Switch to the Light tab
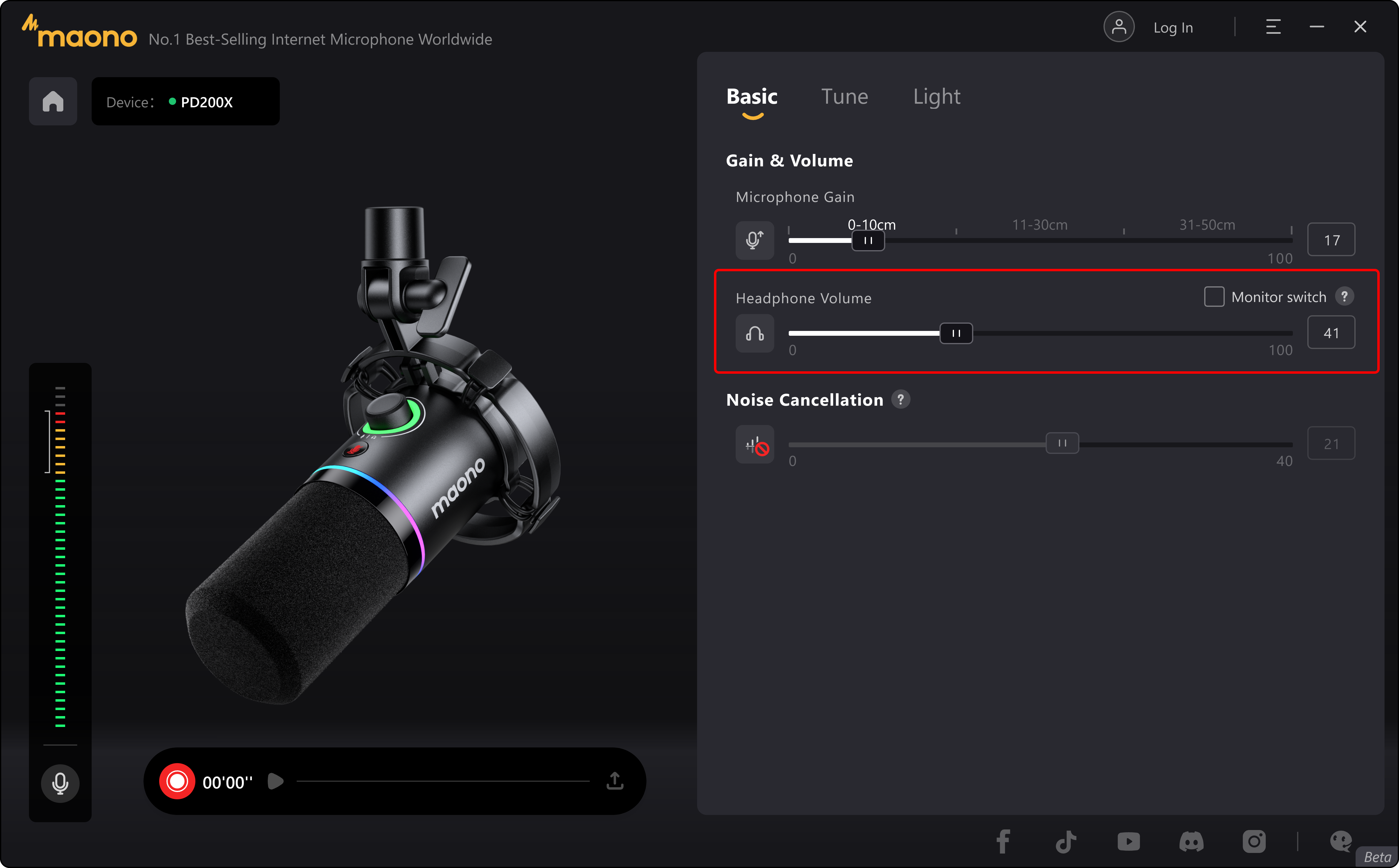Image resolution: width=1399 pixels, height=868 pixels. (x=936, y=96)
